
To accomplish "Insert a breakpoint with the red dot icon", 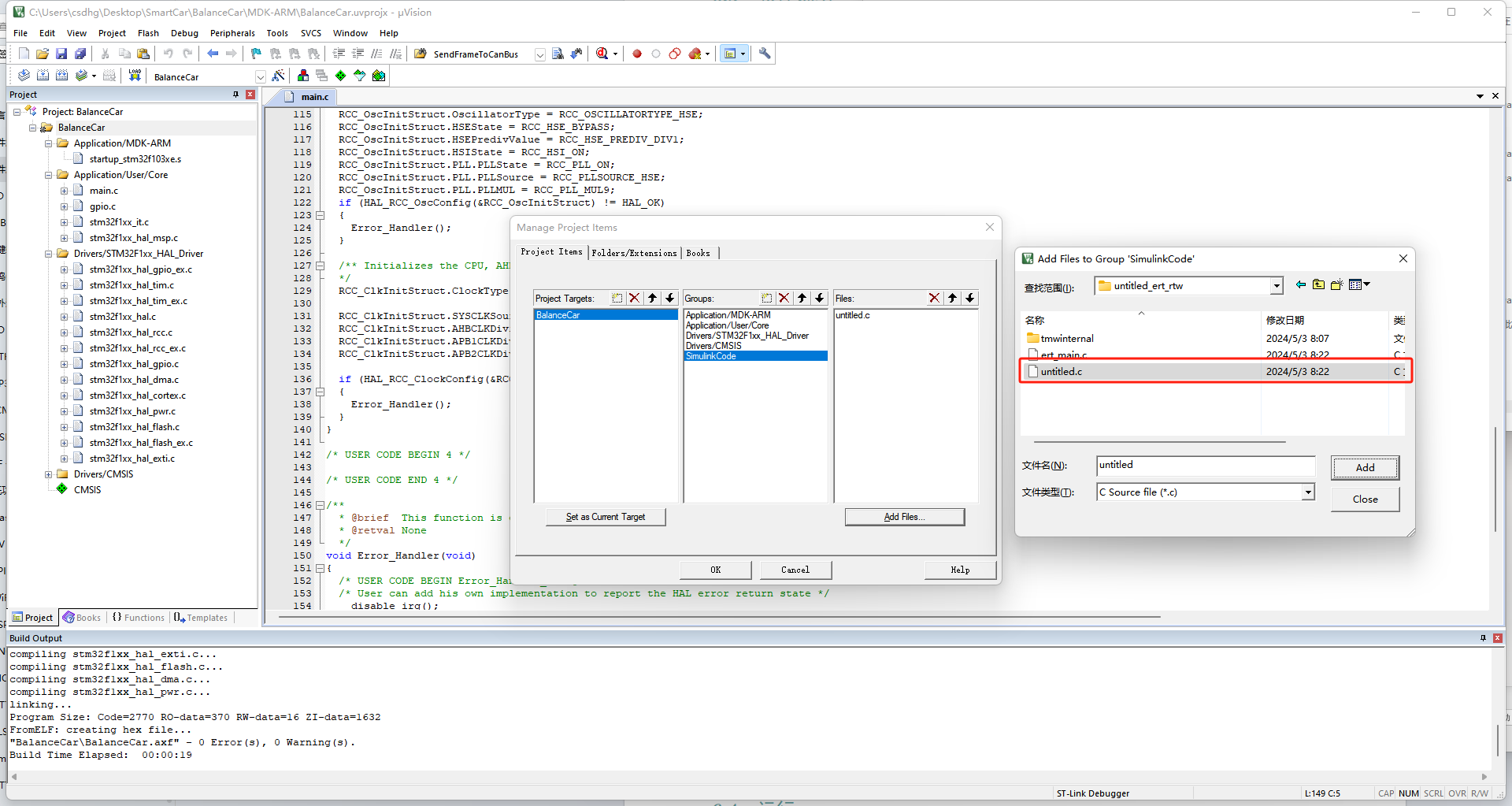I will pos(637,54).
